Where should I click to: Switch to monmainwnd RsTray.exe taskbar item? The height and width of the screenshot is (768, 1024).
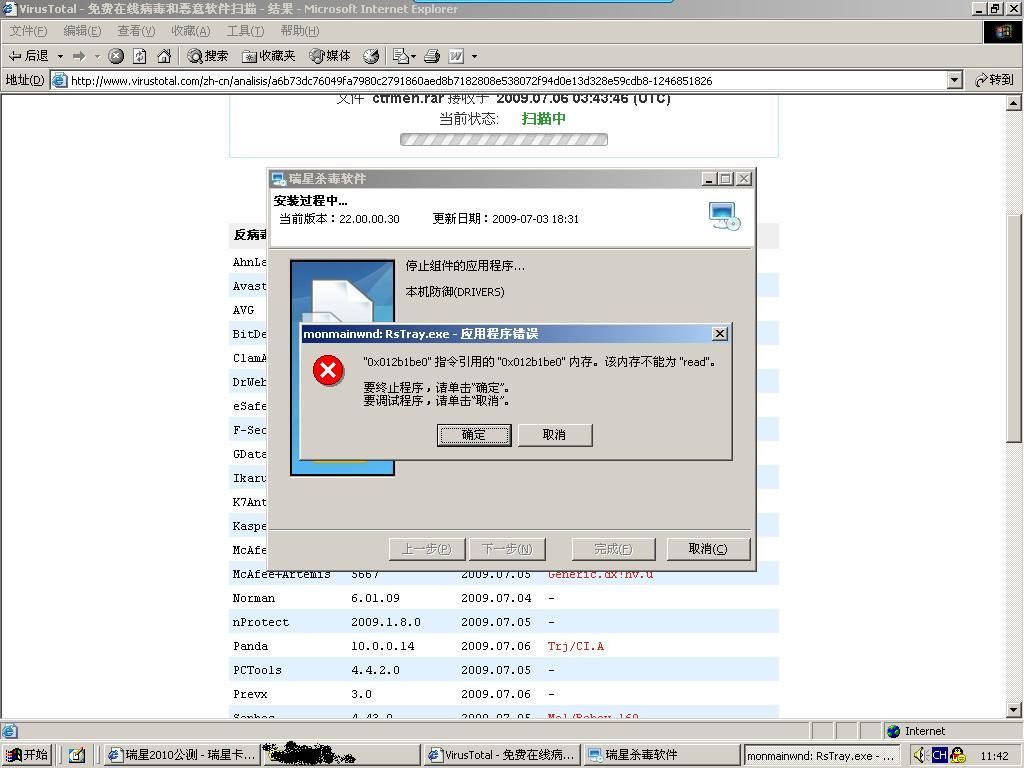click(822, 755)
